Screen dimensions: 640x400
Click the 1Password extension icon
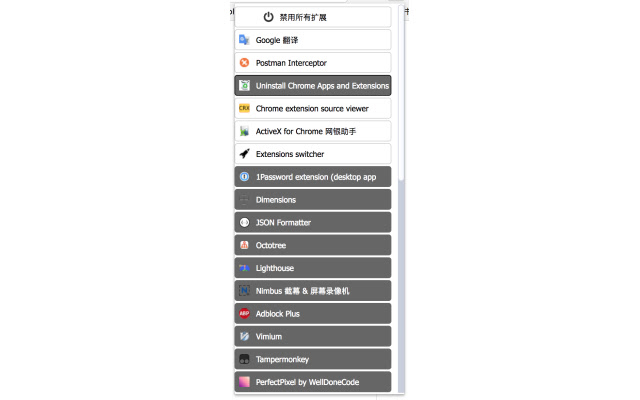244,177
